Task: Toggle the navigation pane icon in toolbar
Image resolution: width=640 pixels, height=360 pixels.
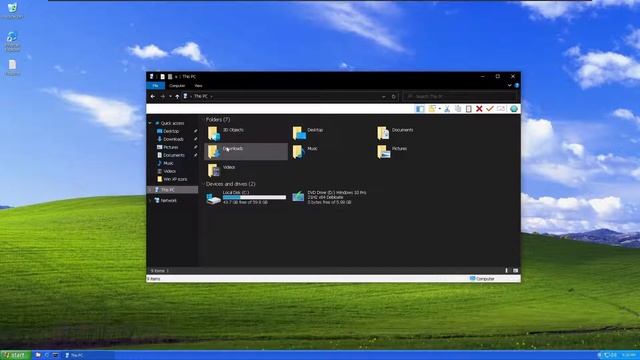Action: click(420, 109)
